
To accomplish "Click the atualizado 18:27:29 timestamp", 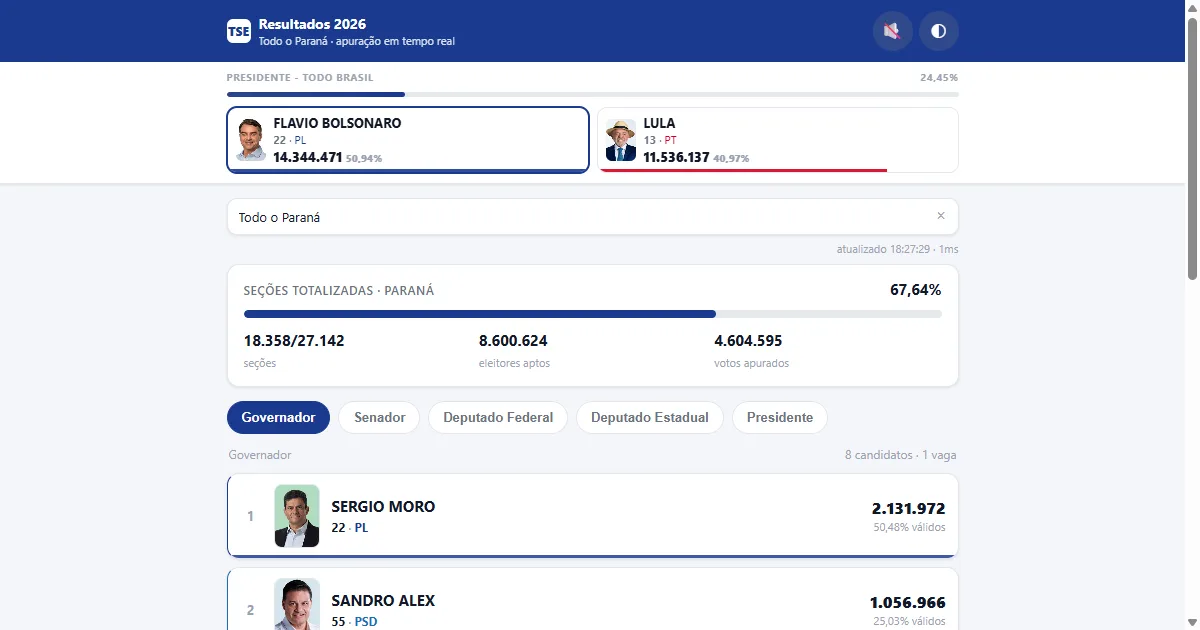I will point(897,249).
